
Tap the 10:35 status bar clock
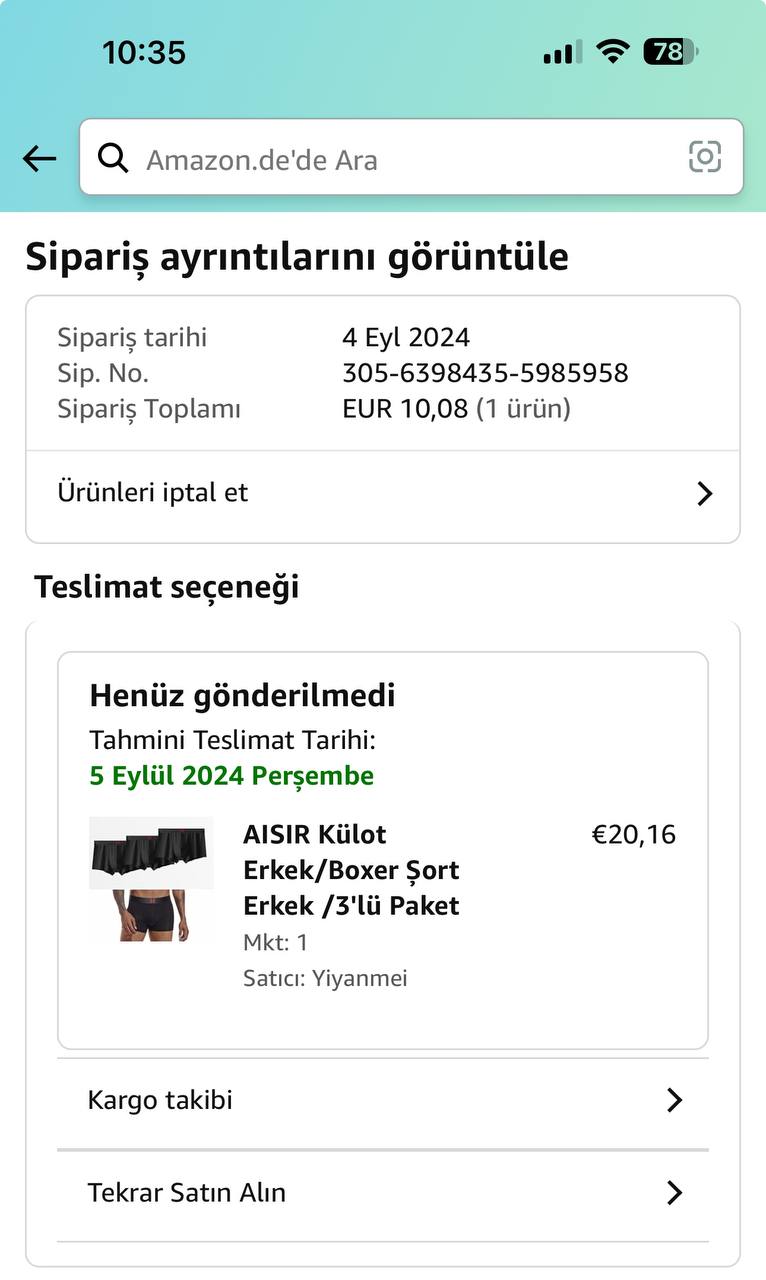[144, 52]
